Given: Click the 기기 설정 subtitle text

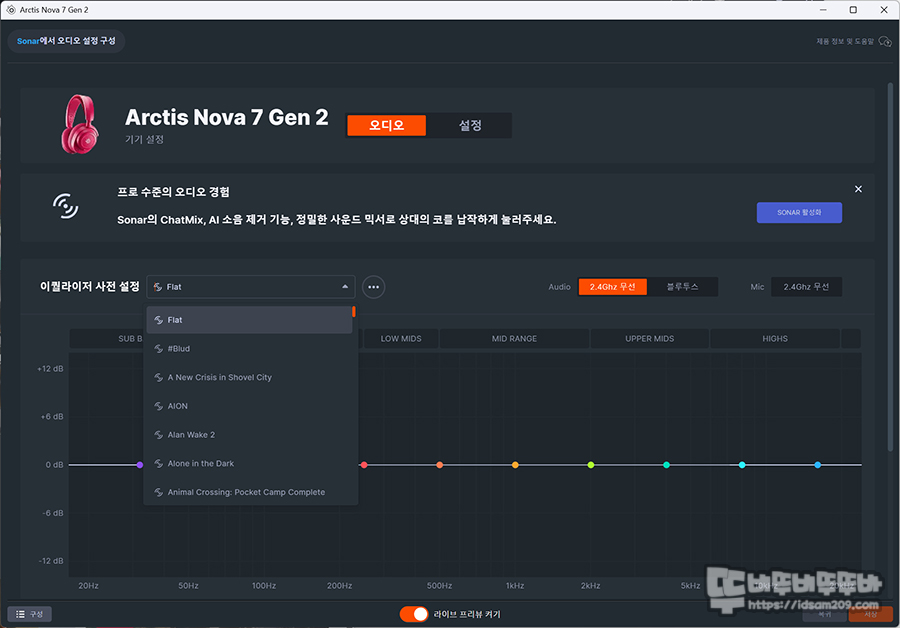Looking at the screenshot, I should click(145, 139).
